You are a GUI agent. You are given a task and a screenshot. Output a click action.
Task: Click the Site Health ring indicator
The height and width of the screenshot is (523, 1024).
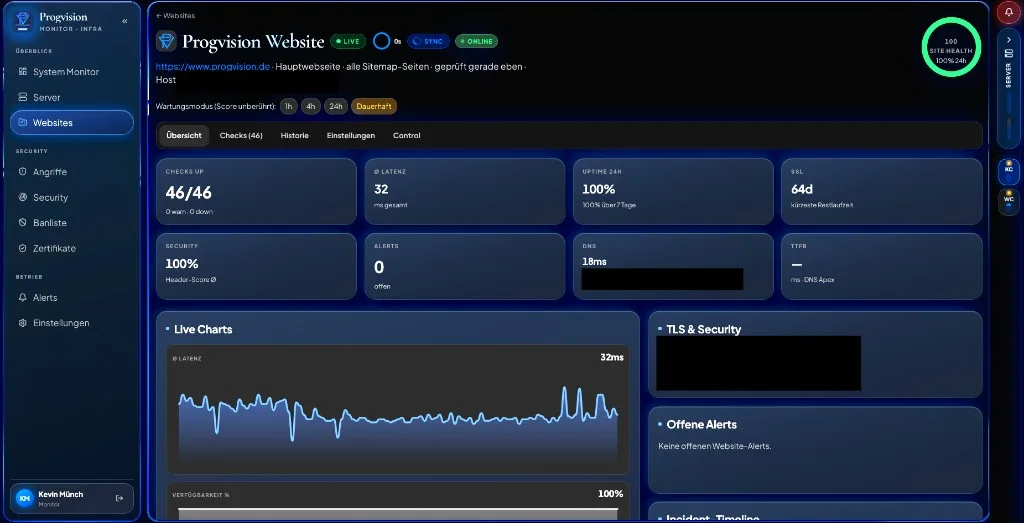pos(951,47)
